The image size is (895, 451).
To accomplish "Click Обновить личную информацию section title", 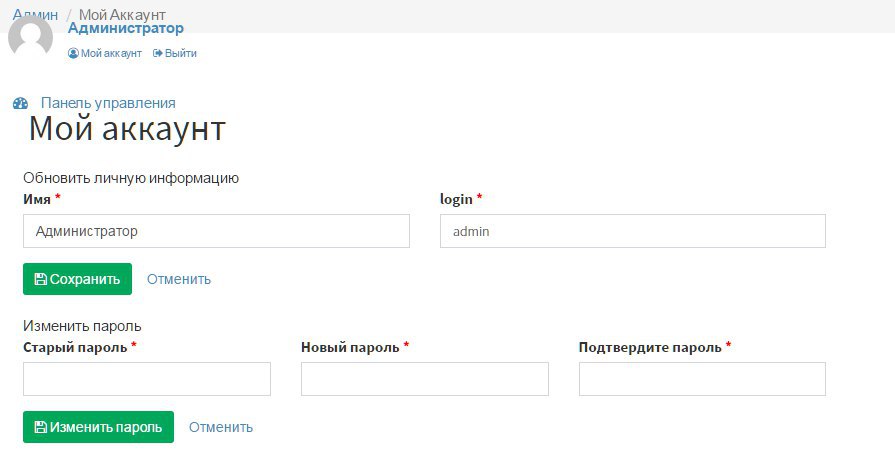I will pyautogui.click(x=131, y=178).
